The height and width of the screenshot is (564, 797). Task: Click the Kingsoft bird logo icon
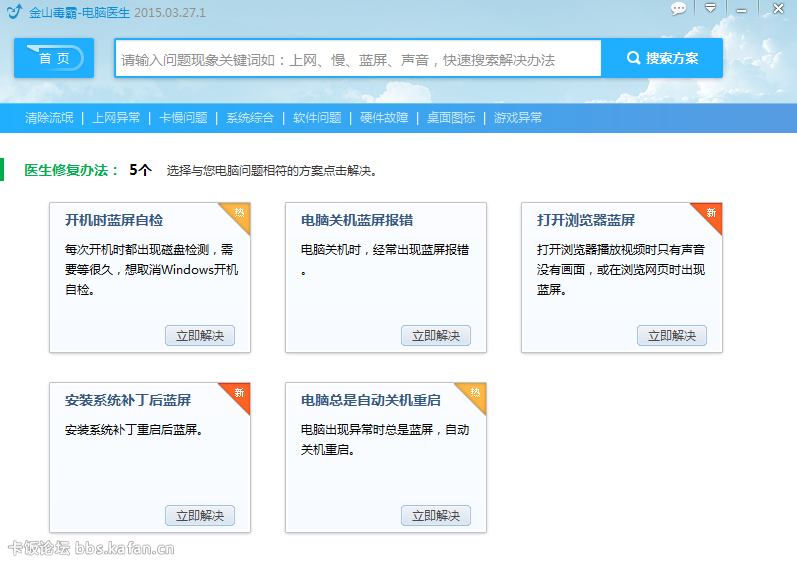[15, 11]
